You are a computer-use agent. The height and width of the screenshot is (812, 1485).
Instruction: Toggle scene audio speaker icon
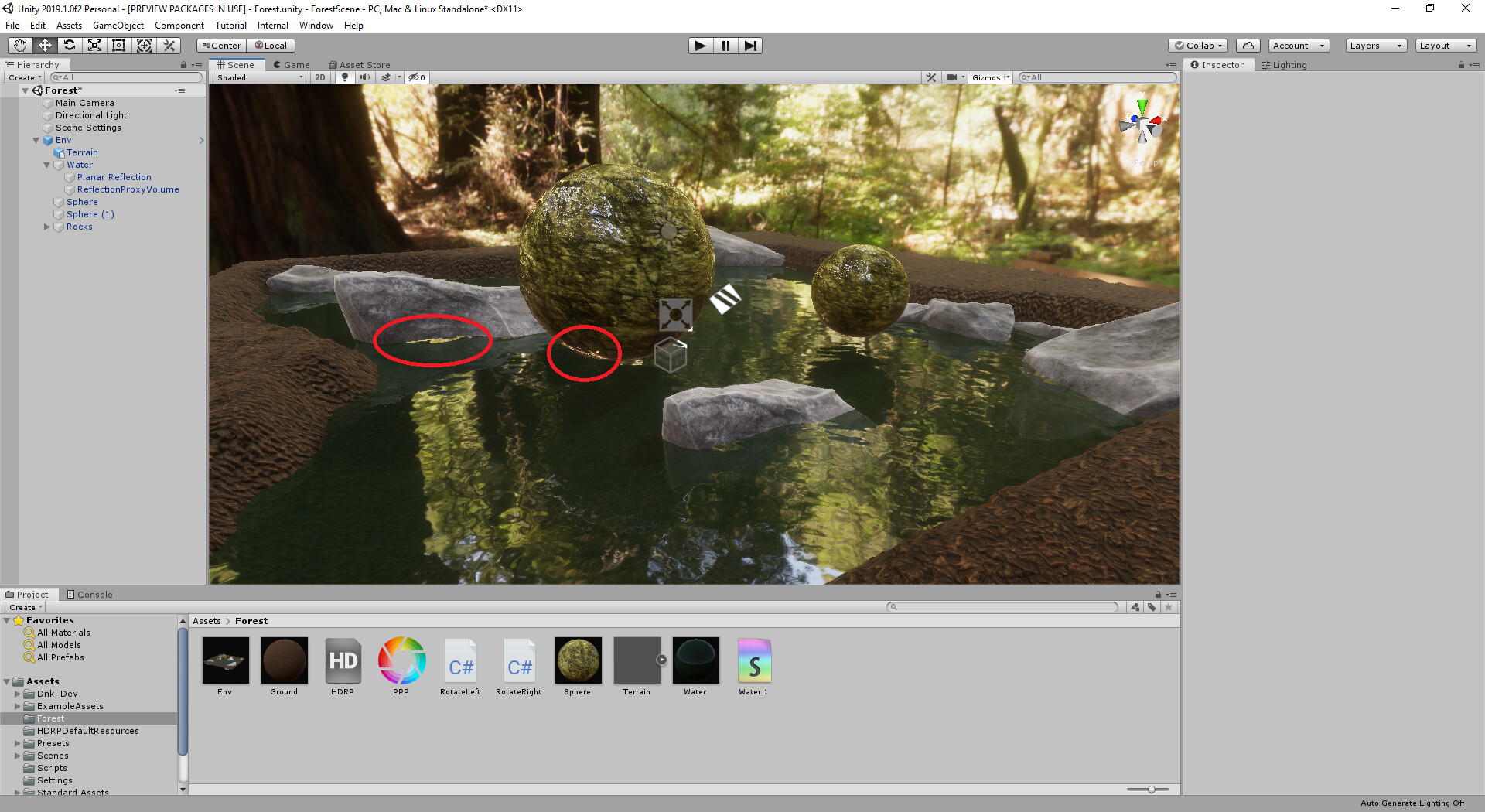(365, 77)
